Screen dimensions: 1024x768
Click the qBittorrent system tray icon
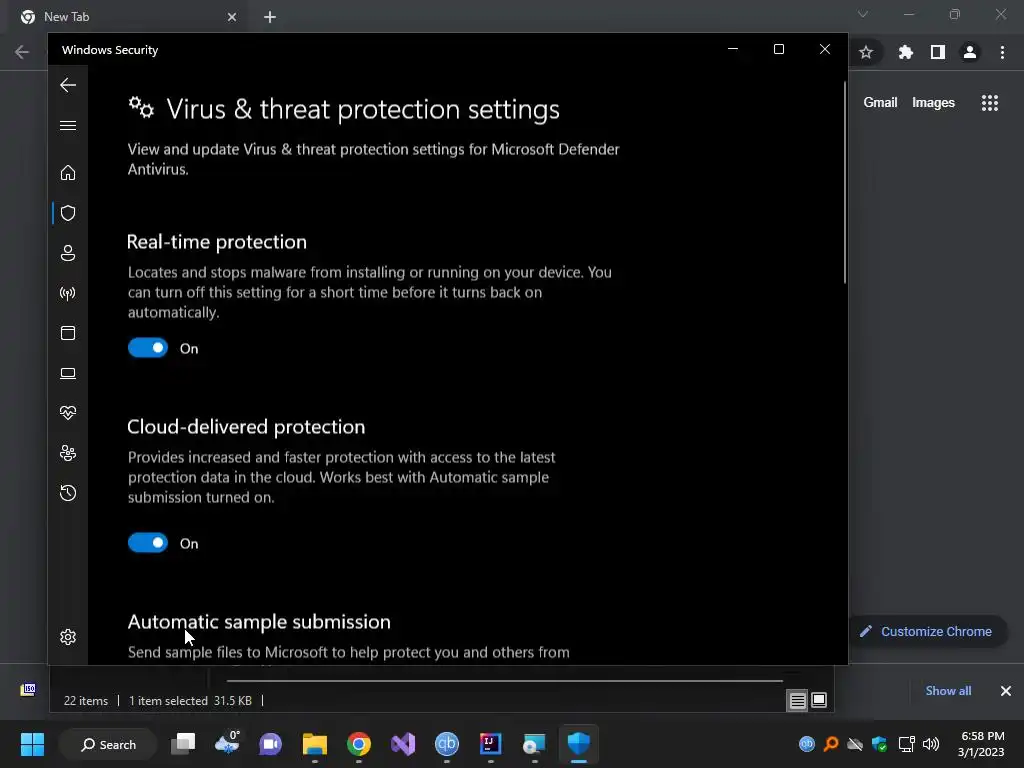tap(807, 744)
